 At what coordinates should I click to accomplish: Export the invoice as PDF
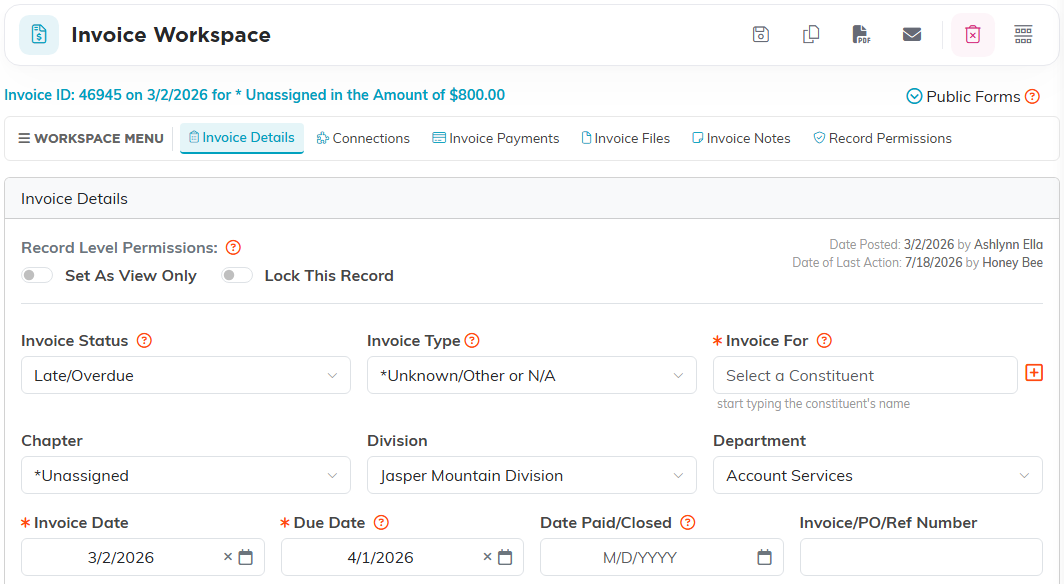pyautogui.click(x=861, y=35)
